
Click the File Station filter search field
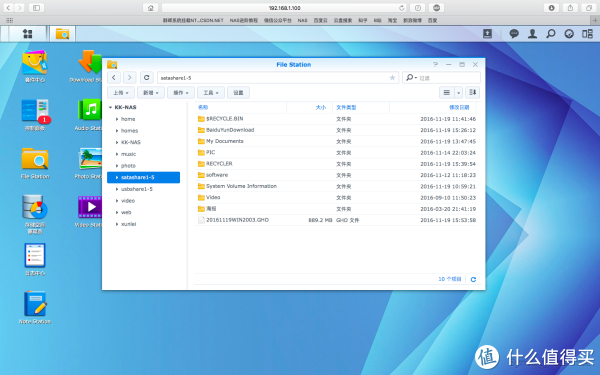442,78
